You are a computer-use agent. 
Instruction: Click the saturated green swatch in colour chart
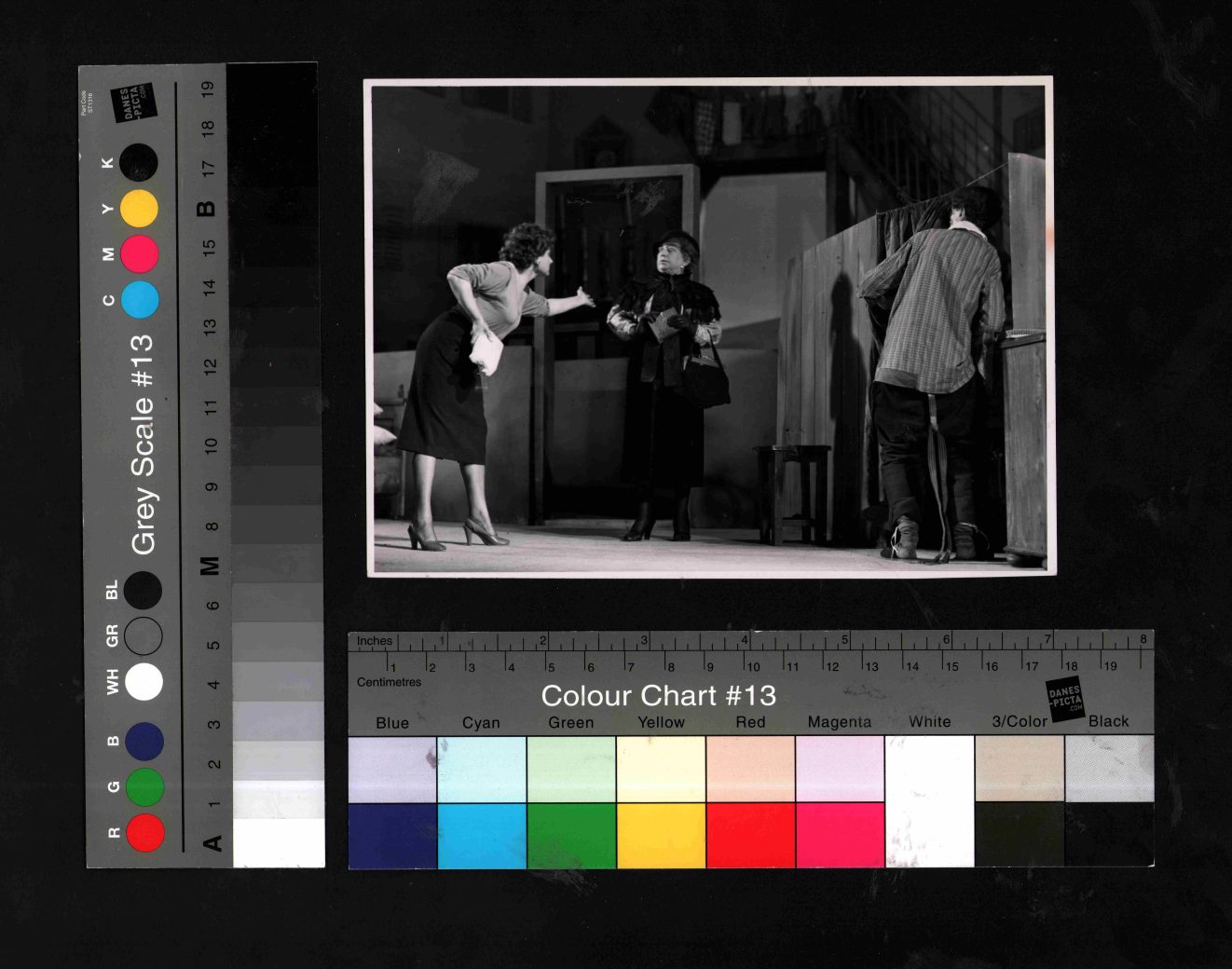tap(571, 835)
